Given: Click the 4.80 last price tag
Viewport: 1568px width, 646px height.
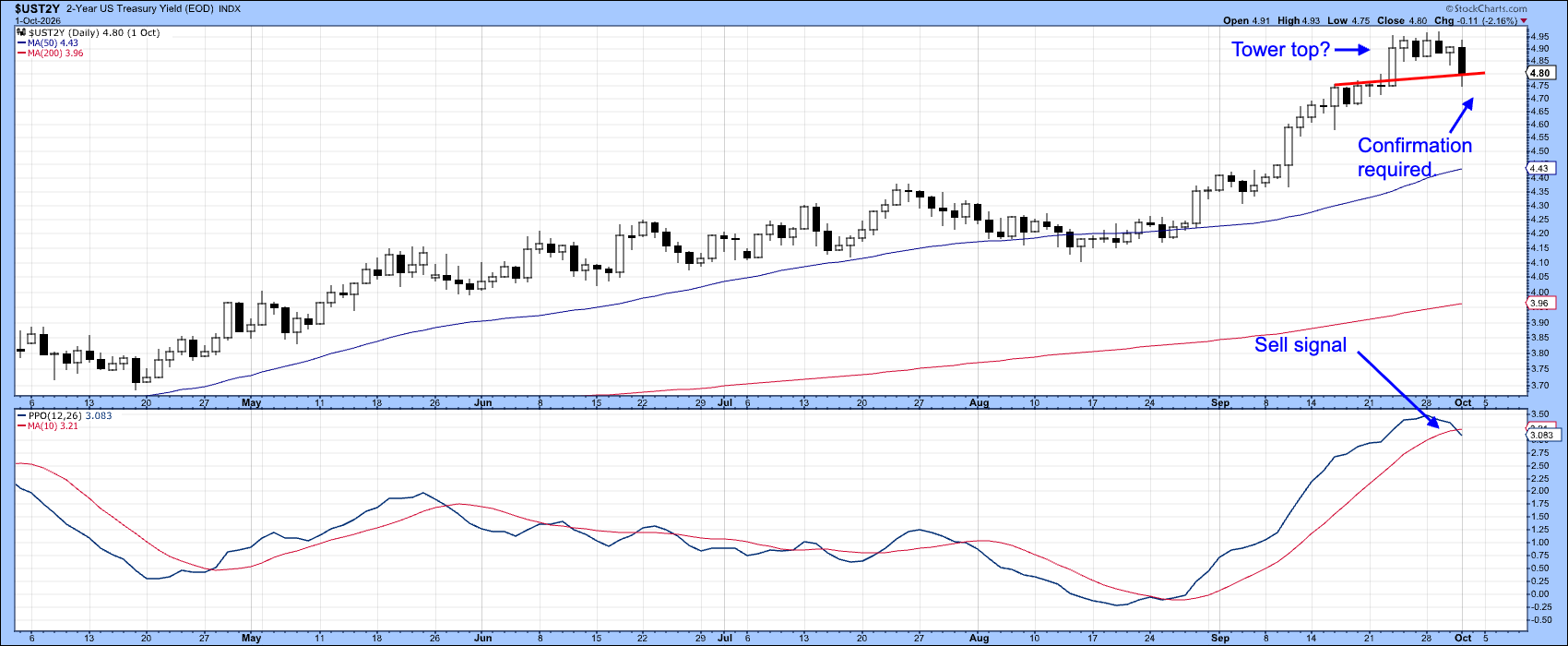Looking at the screenshot, I should click(x=1538, y=73).
